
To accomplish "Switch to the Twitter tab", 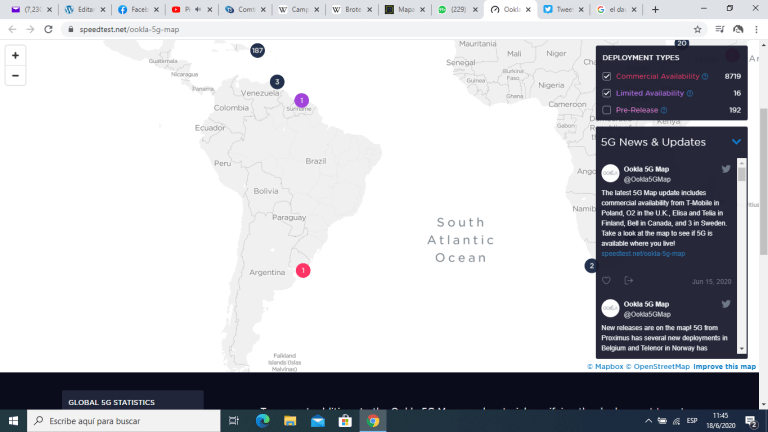I will tap(563, 9).
